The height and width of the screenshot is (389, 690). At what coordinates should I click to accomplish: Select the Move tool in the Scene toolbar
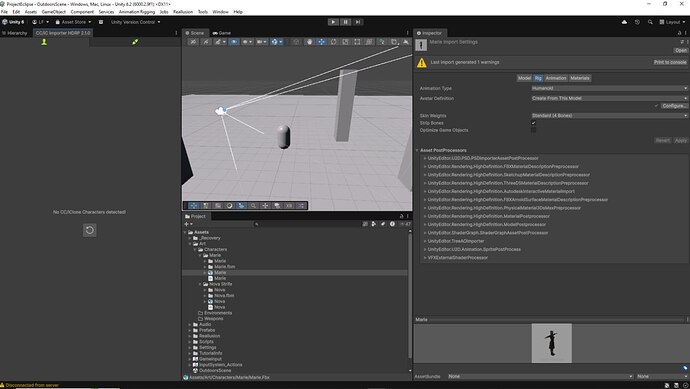coord(321,42)
